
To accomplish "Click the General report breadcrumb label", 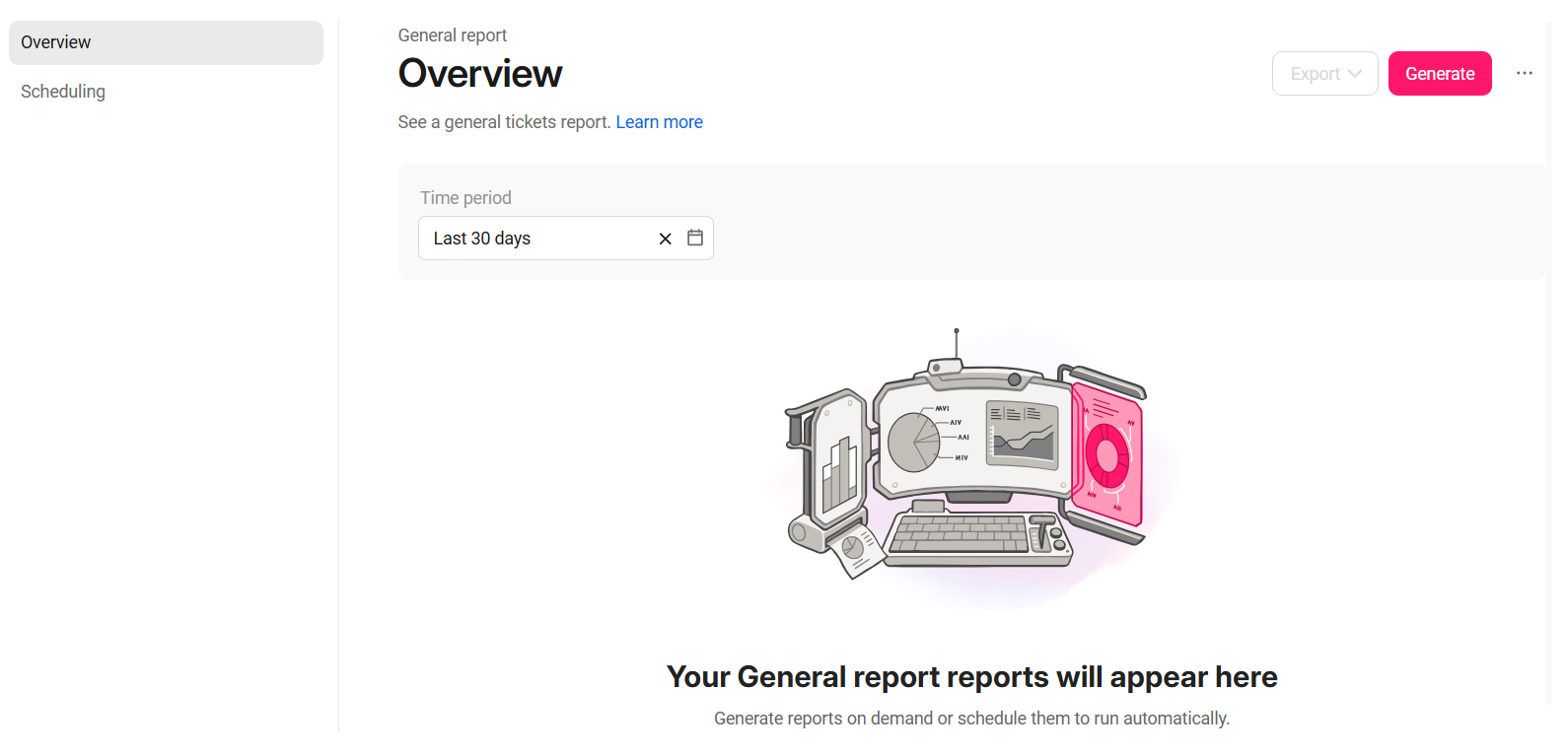I will pyautogui.click(x=452, y=35).
